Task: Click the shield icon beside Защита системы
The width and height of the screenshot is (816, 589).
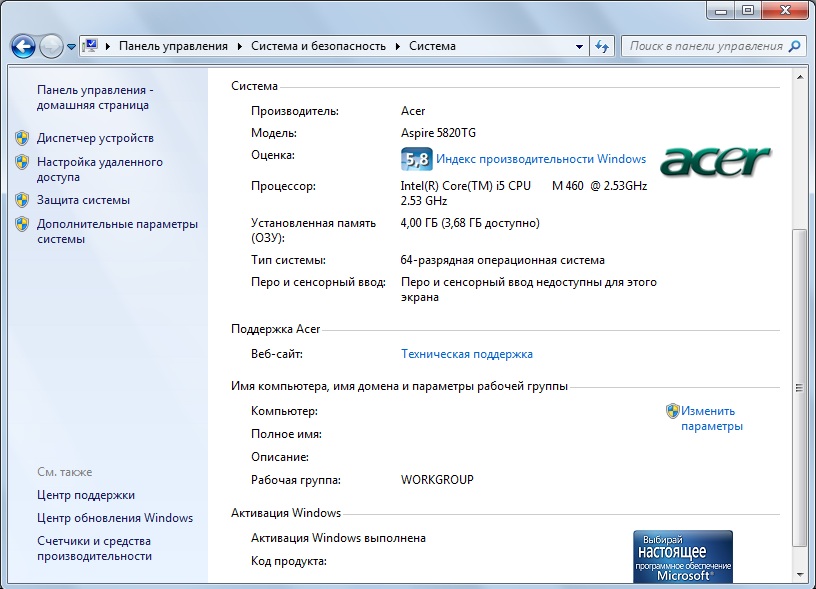Action: click(22, 200)
